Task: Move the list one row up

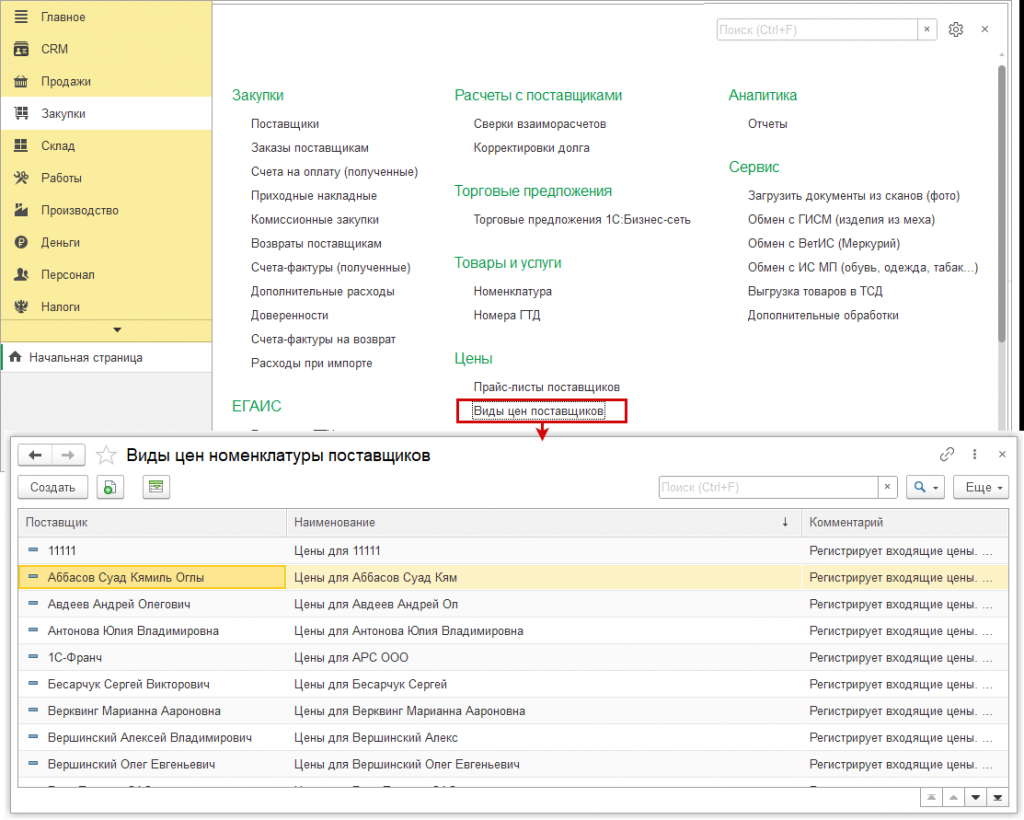Action: (953, 797)
